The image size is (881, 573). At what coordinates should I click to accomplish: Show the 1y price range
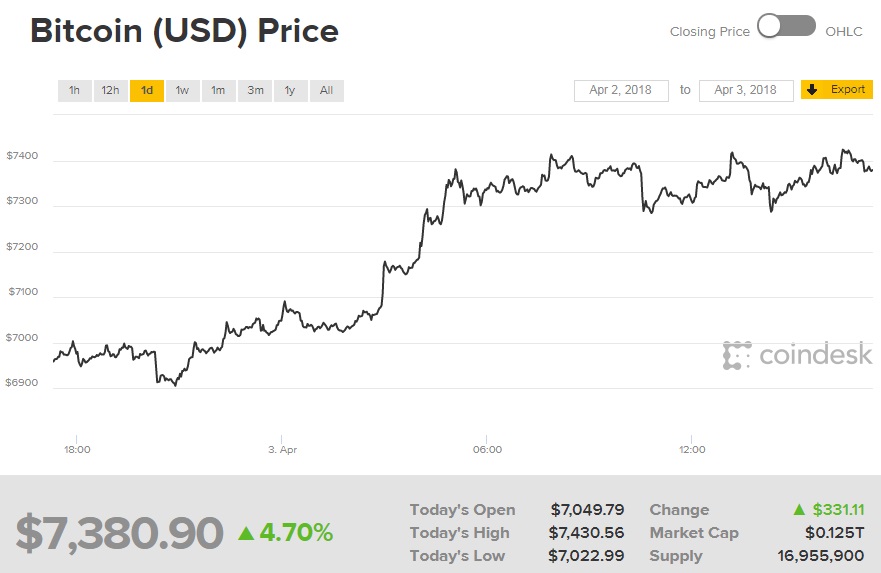[x=290, y=91]
